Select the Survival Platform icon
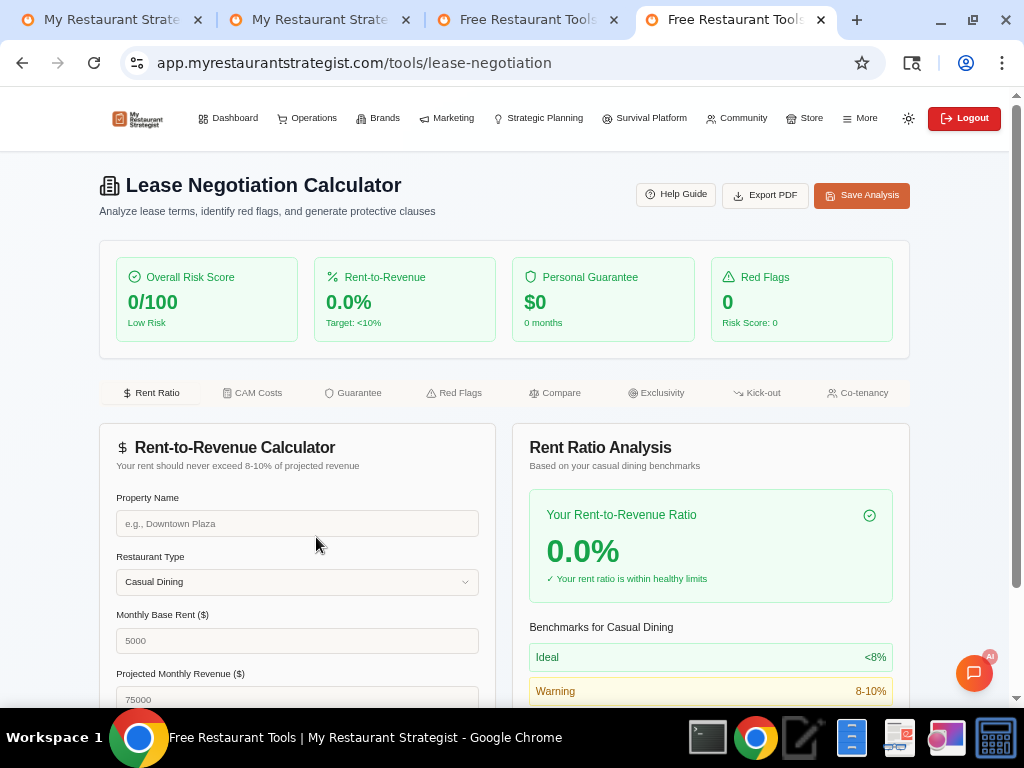Viewport: 1024px width, 768px height. click(x=607, y=118)
